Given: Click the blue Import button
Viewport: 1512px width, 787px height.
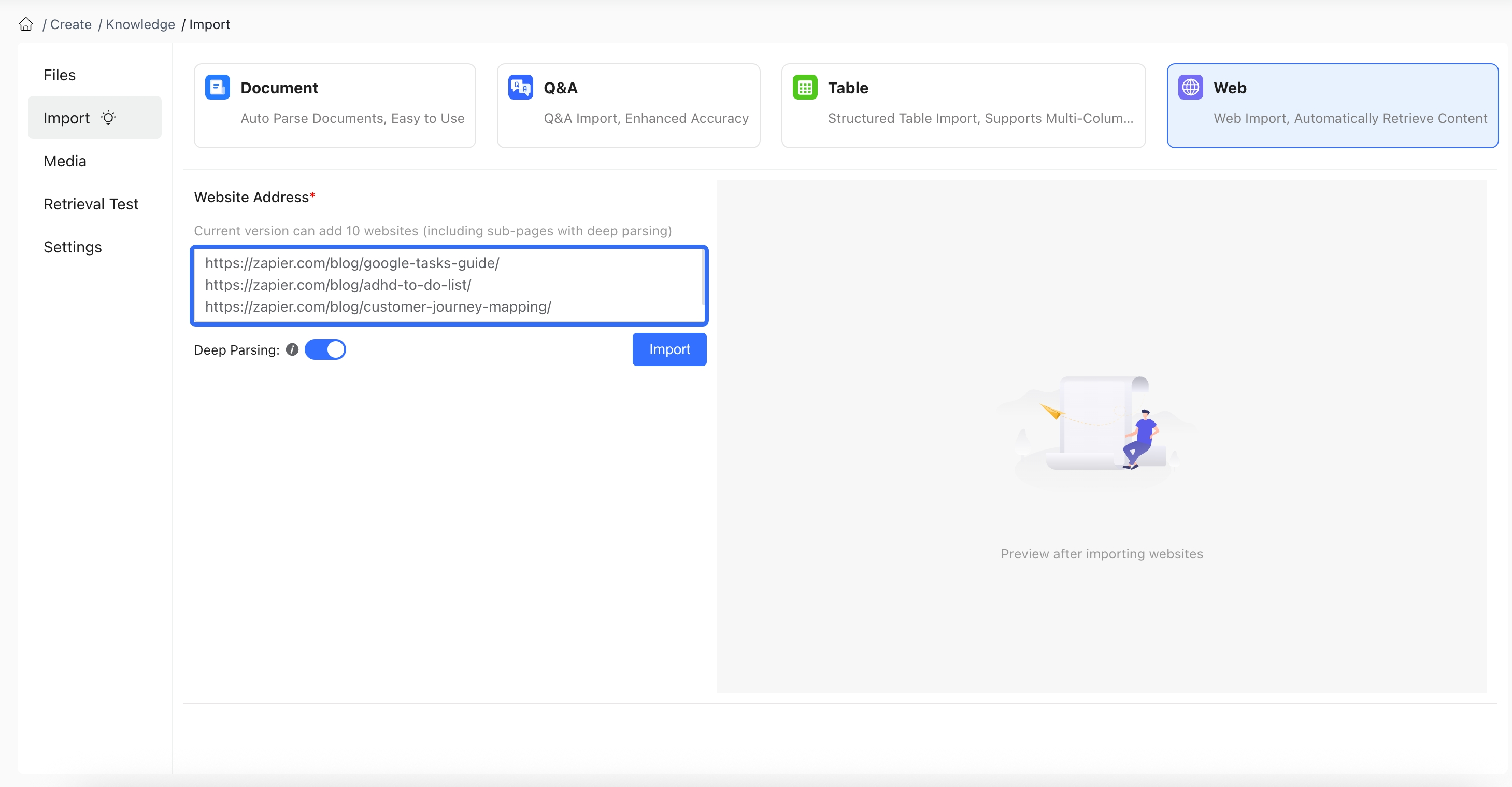Looking at the screenshot, I should click(x=669, y=349).
